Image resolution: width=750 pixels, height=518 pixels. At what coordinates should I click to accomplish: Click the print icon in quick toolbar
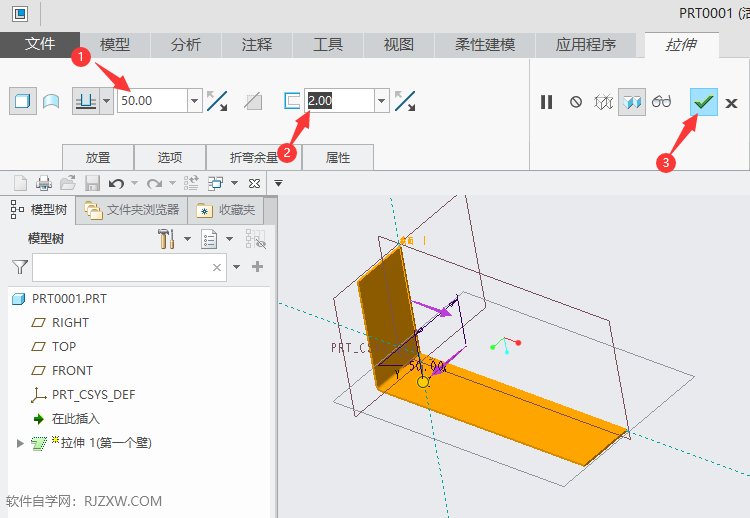[44, 183]
